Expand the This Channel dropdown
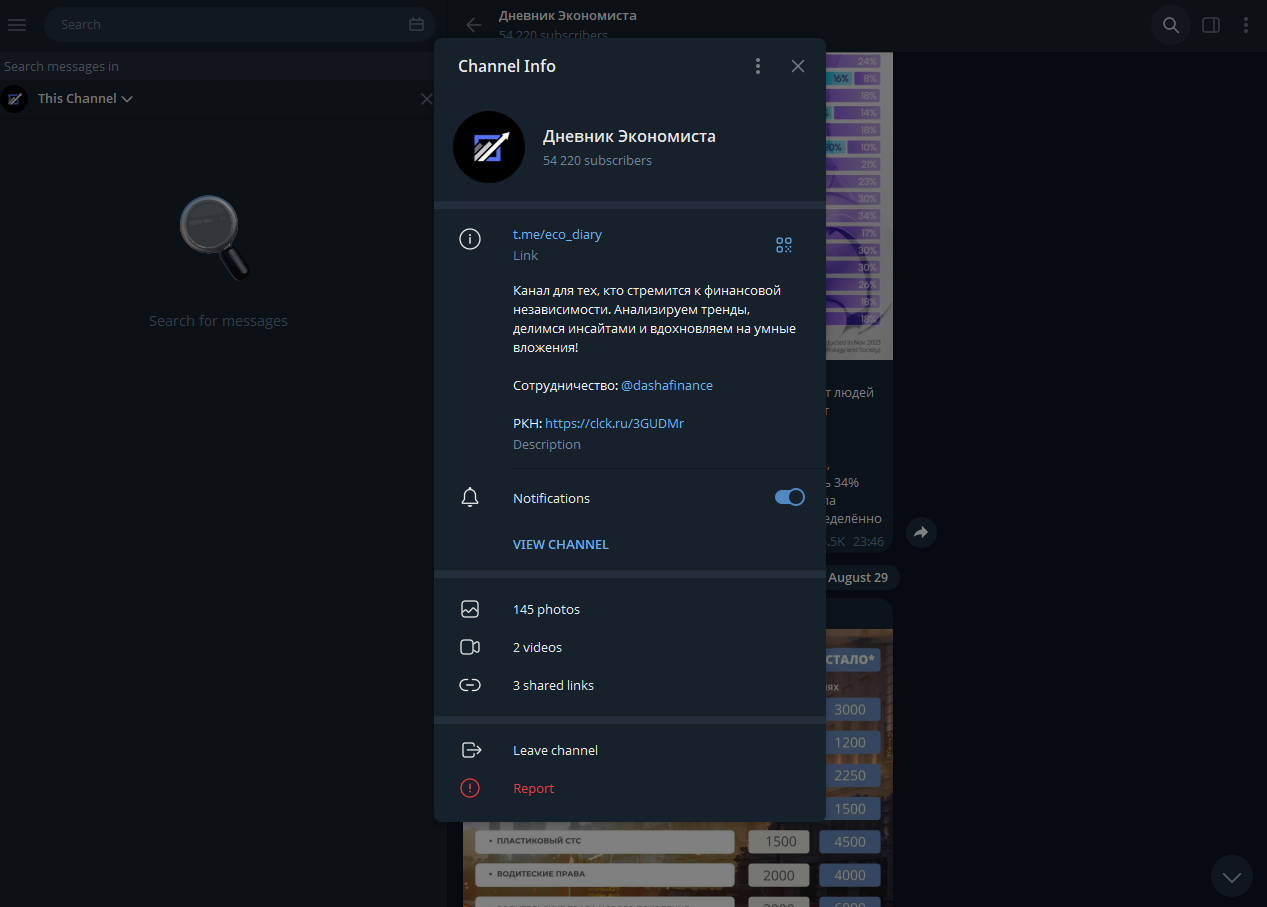Viewport: 1267px width, 907px height. click(x=85, y=99)
